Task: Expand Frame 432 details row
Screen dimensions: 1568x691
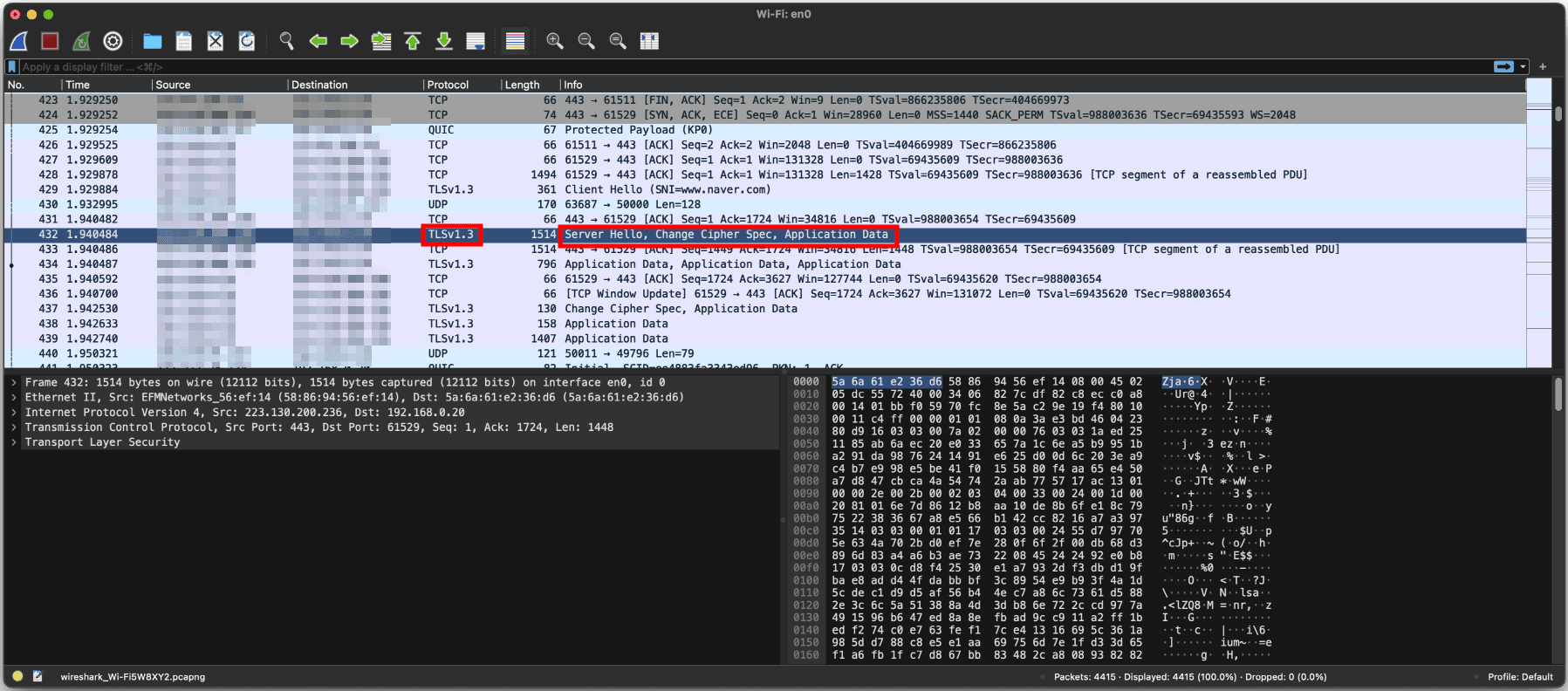Action: pyautogui.click(x=14, y=383)
